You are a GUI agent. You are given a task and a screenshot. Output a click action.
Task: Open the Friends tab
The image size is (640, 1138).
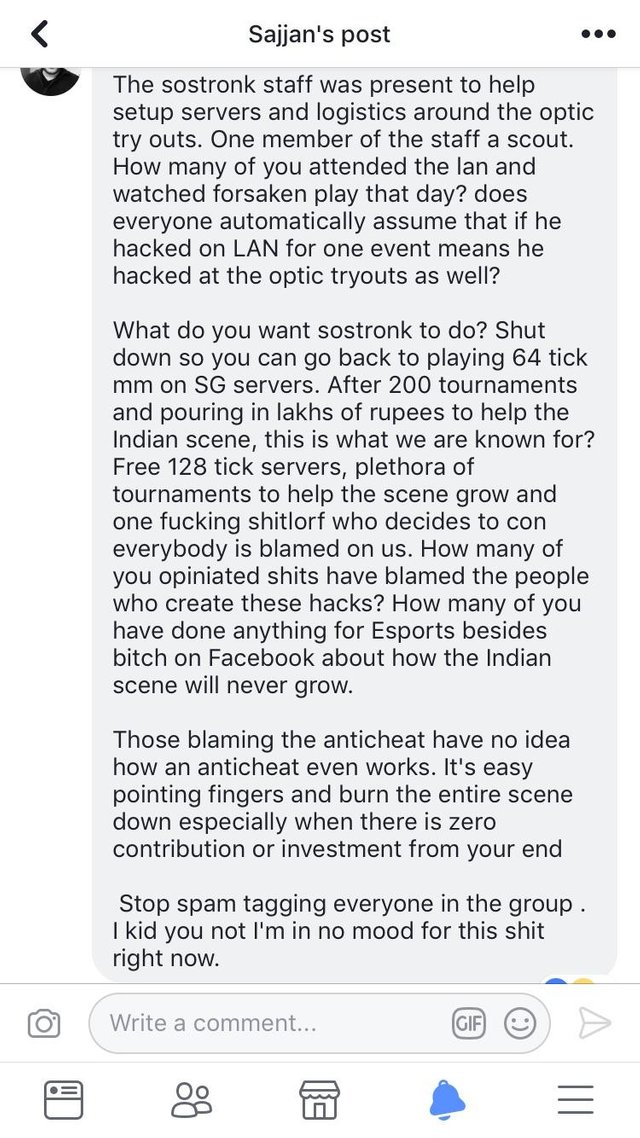pos(192,1100)
